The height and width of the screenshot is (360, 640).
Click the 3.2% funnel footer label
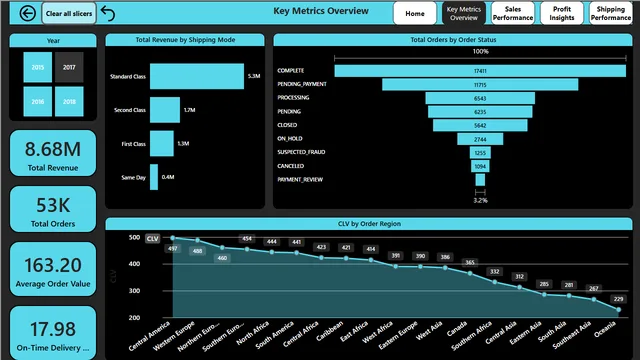tap(480, 200)
